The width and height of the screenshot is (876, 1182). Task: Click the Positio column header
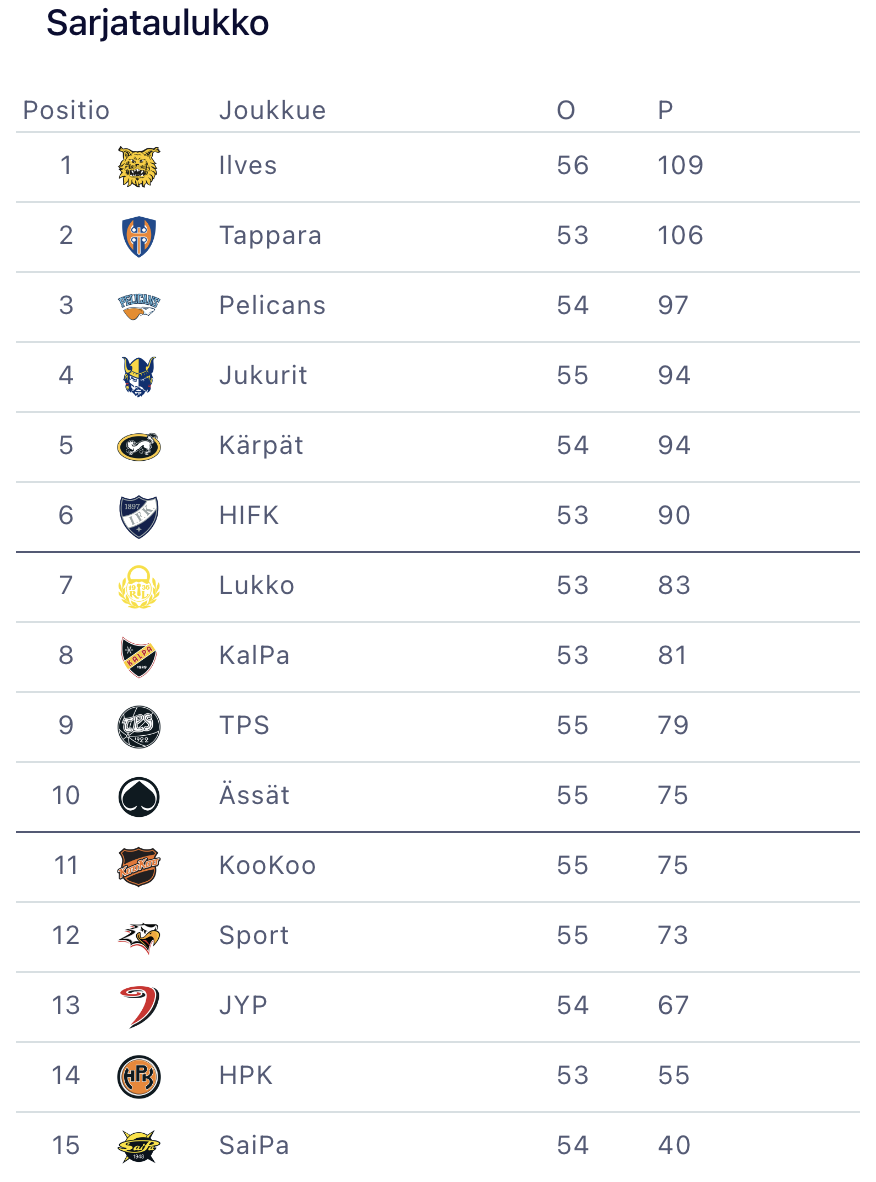point(66,110)
